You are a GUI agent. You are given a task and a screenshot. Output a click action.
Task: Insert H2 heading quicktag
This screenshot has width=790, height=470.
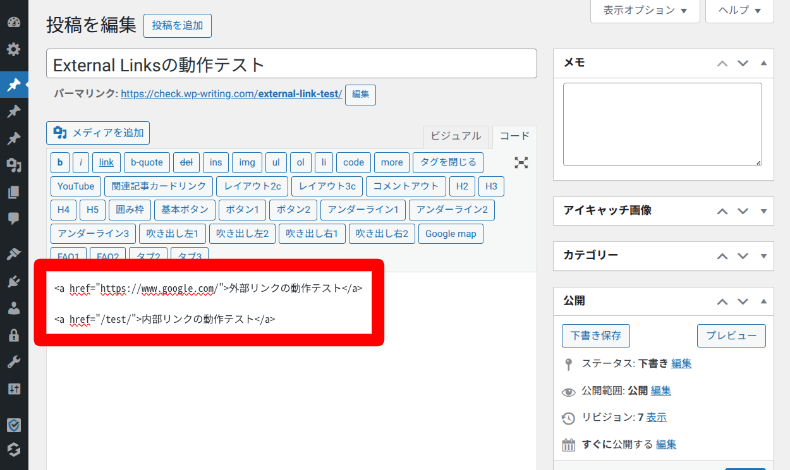tap(462, 186)
